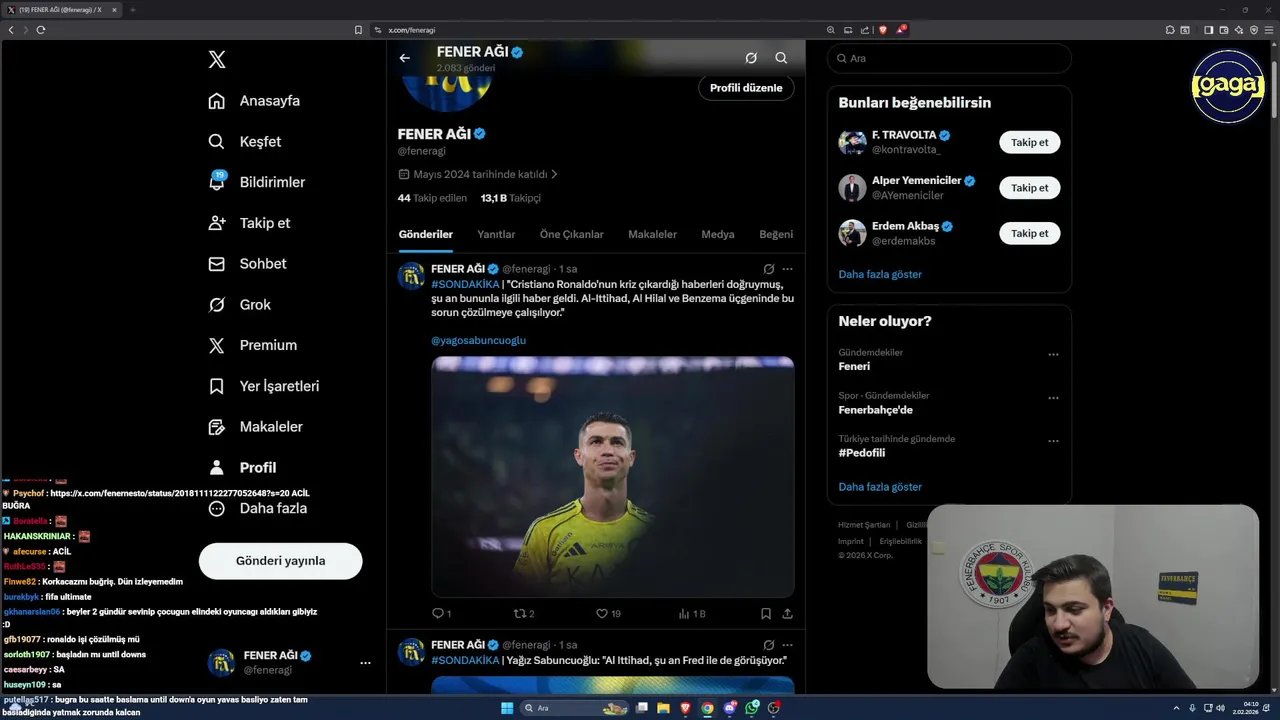Expand Mayıs 2024 tarihinde katıldı details
1280x720 pixels.
[x=478, y=174]
